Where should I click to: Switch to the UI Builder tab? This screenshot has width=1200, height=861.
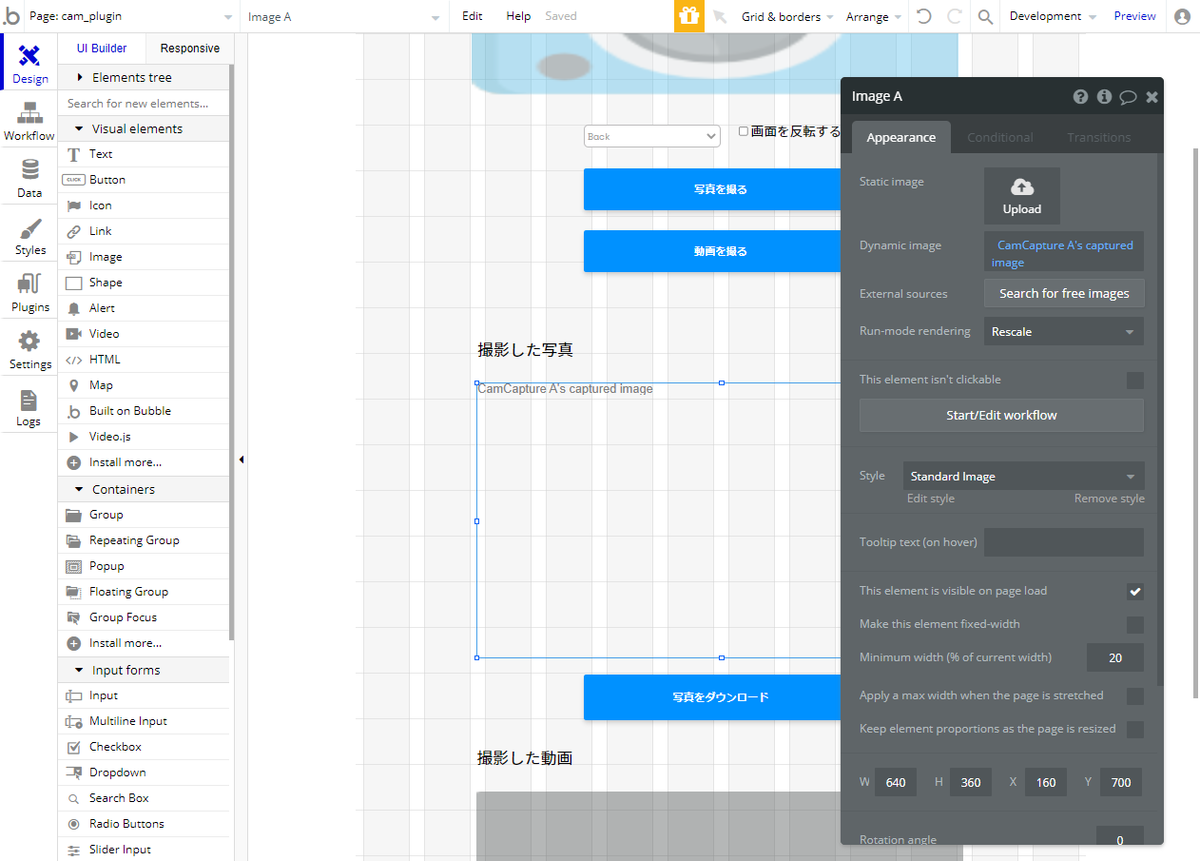(102, 48)
